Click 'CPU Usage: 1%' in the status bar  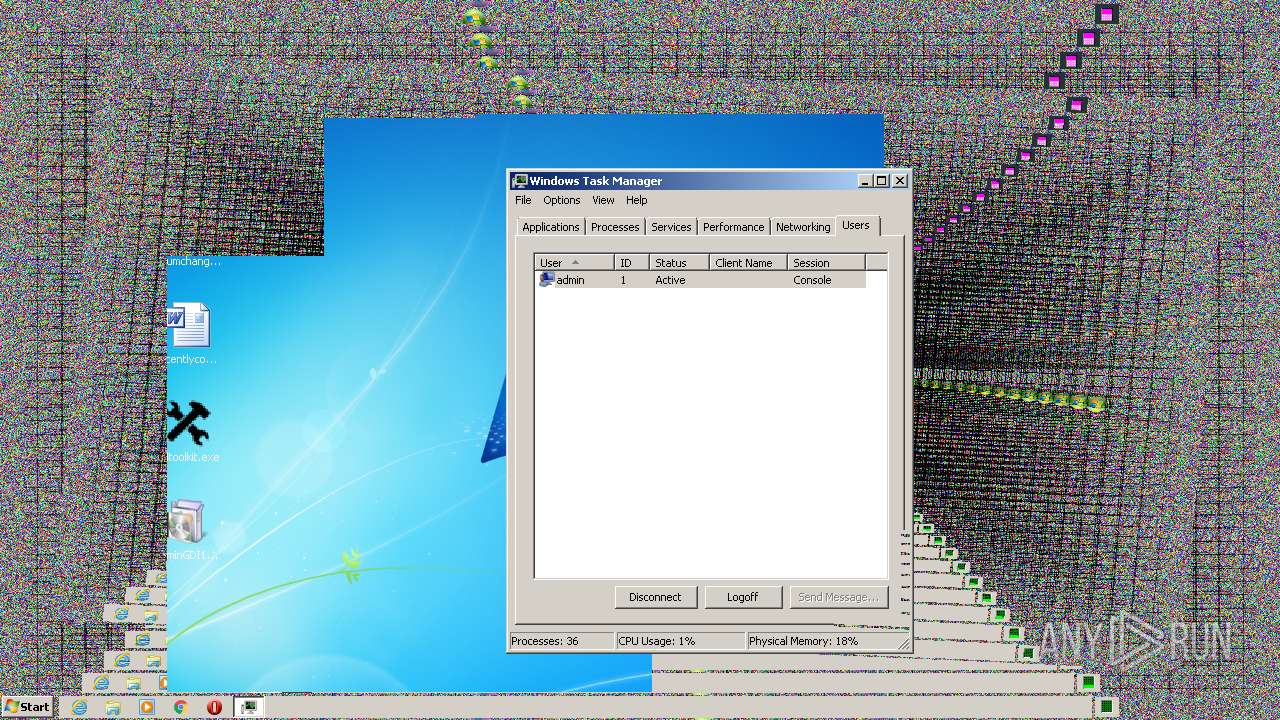[657, 641]
